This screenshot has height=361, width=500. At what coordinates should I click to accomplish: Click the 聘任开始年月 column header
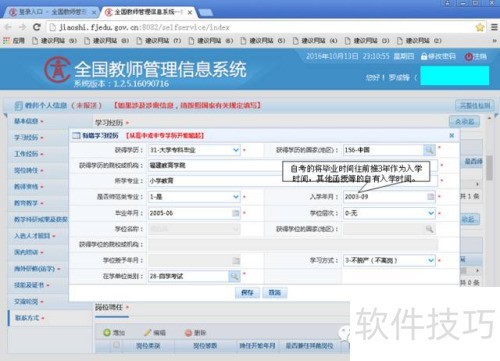pos(257,346)
